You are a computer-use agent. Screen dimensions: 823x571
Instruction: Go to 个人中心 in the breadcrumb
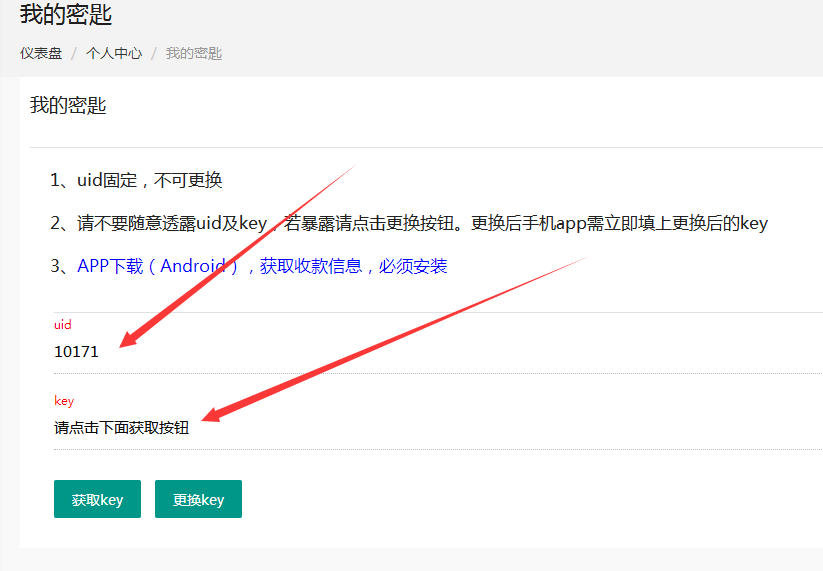pos(114,53)
